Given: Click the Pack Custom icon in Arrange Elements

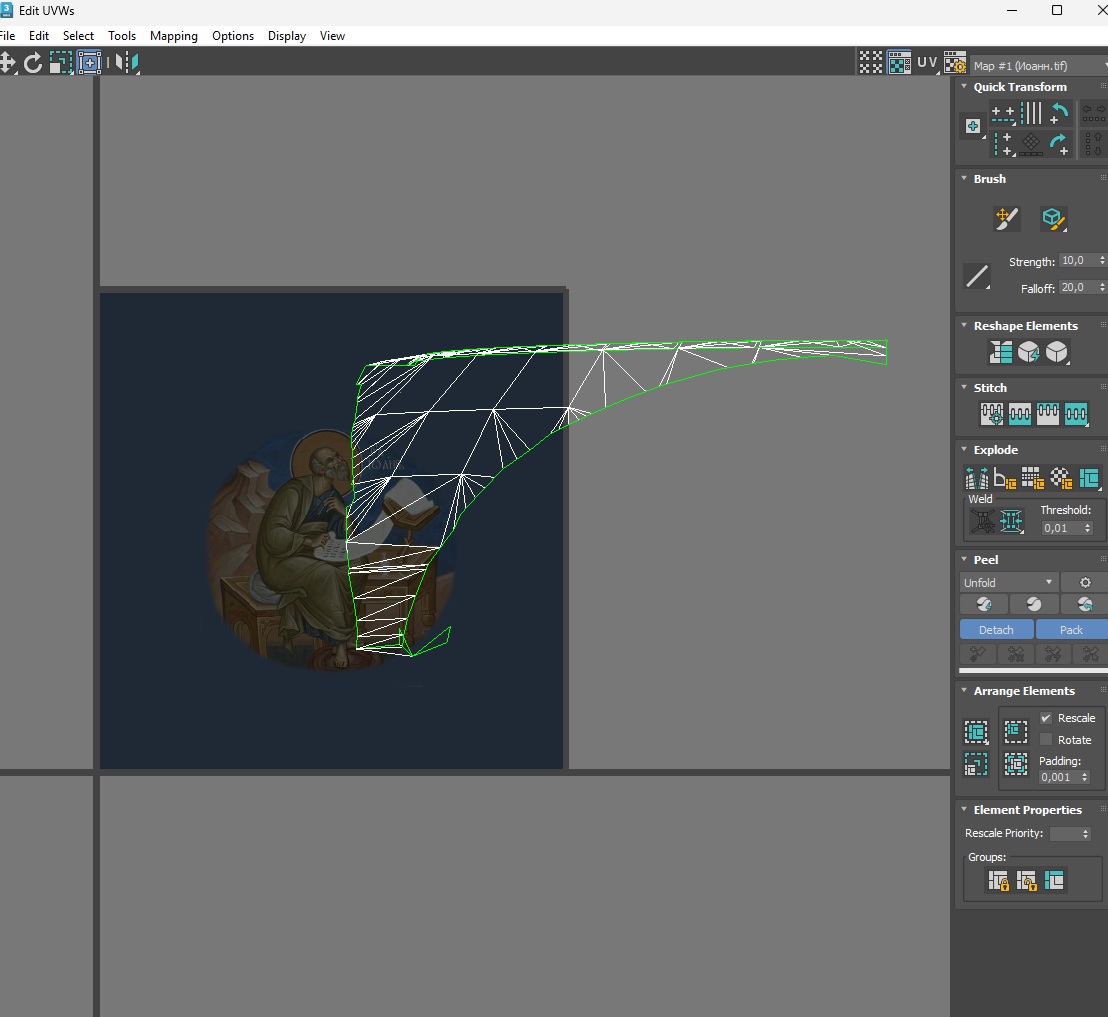Looking at the screenshot, I should pos(976,732).
